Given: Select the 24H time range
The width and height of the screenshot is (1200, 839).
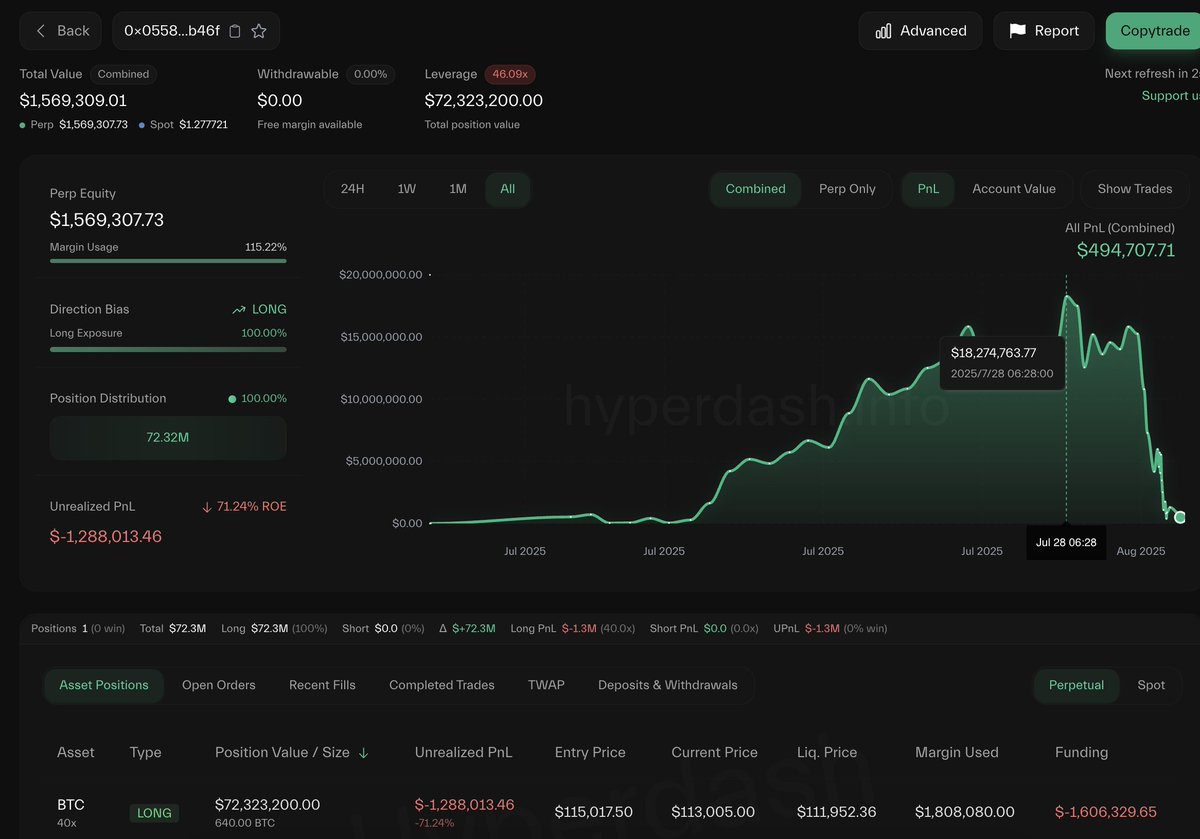Looking at the screenshot, I should point(353,189).
